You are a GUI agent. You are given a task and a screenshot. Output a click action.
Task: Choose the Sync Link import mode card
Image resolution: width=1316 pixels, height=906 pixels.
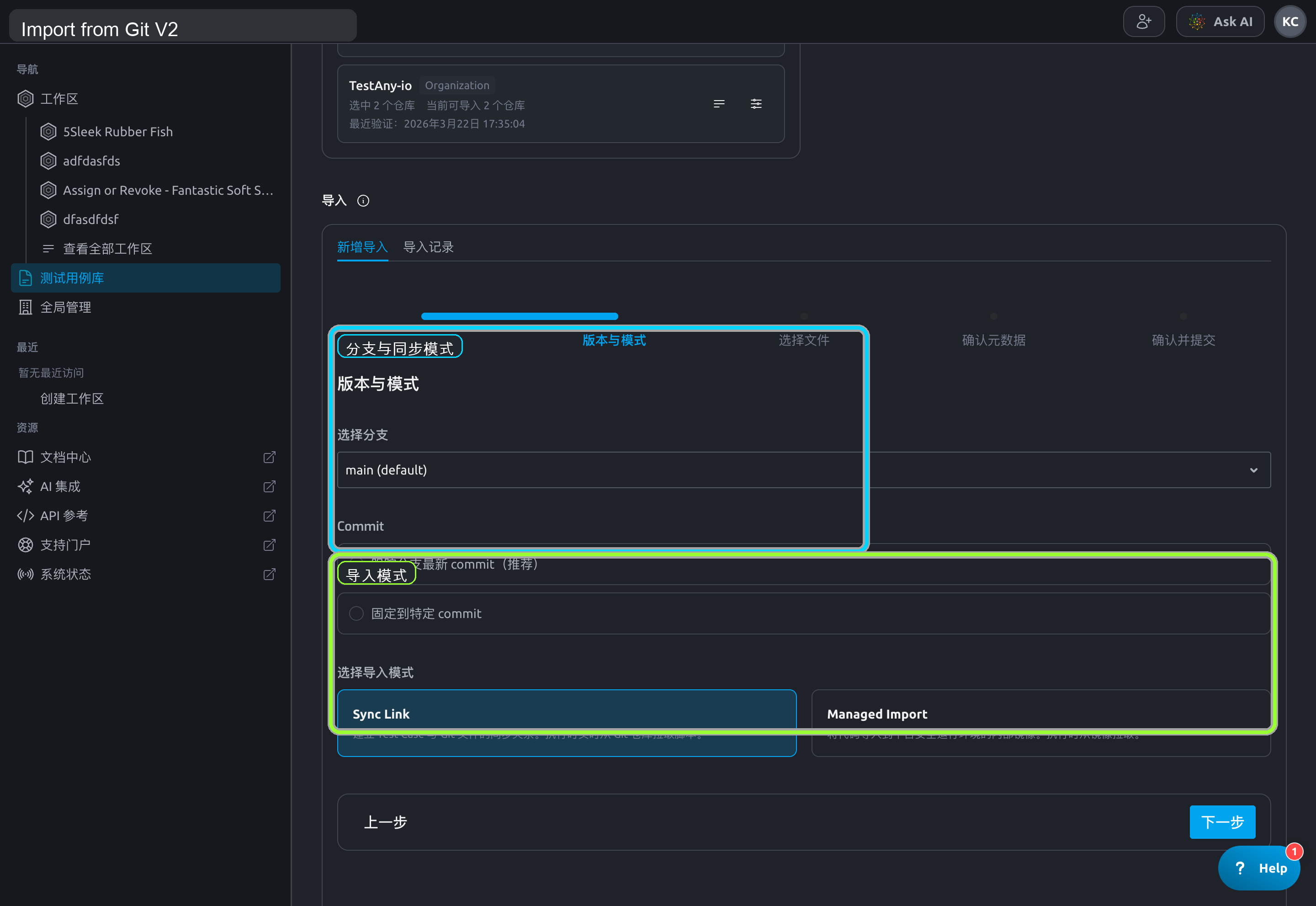tap(566, 723)
